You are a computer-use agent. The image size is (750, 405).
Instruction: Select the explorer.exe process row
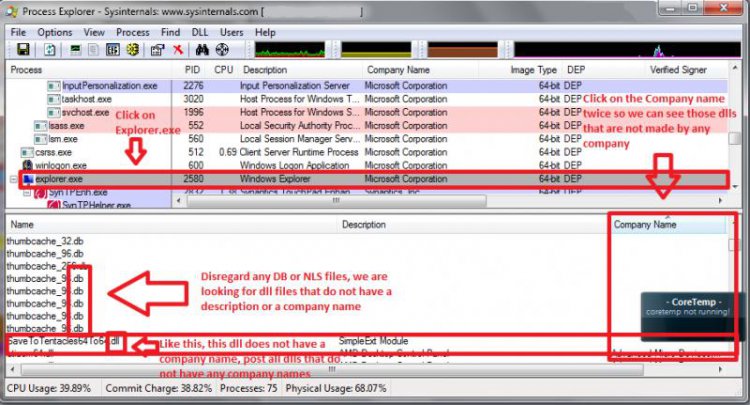pyautogui.click(x=367, y=179)
